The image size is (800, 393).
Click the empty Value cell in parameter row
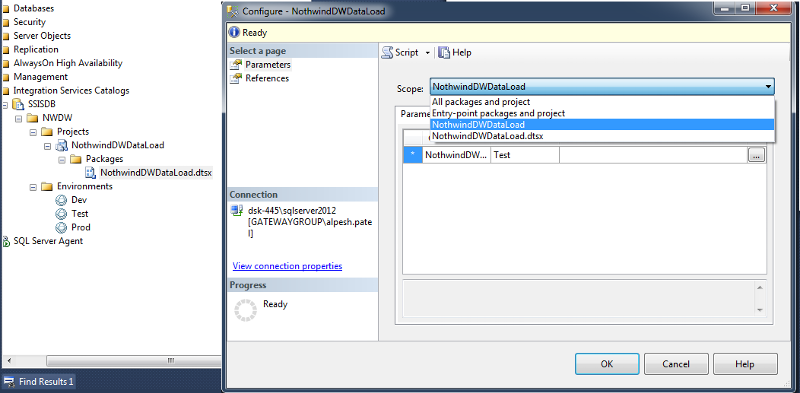click(654, 155)
